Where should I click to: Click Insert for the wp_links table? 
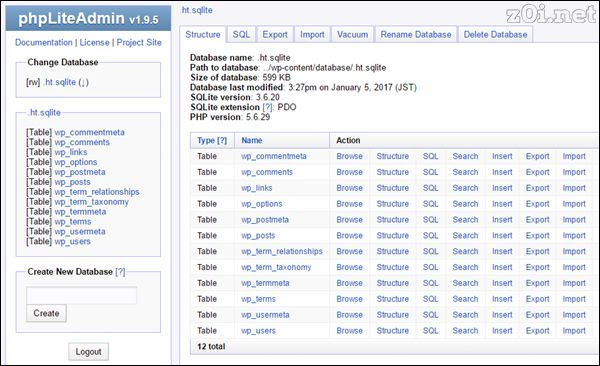[502, 188]
